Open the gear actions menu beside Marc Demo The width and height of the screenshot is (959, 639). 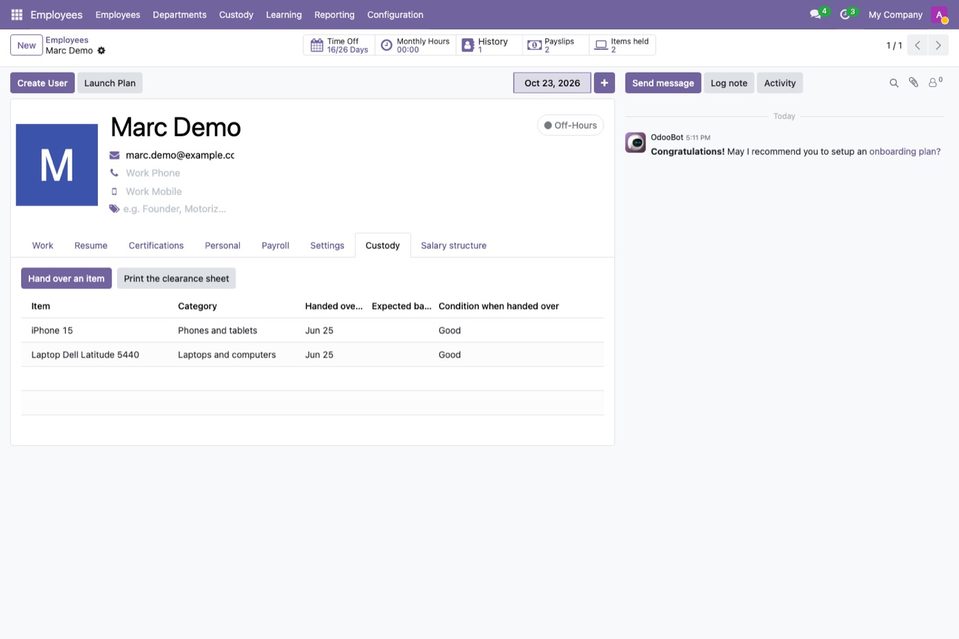tap(102, 51)
